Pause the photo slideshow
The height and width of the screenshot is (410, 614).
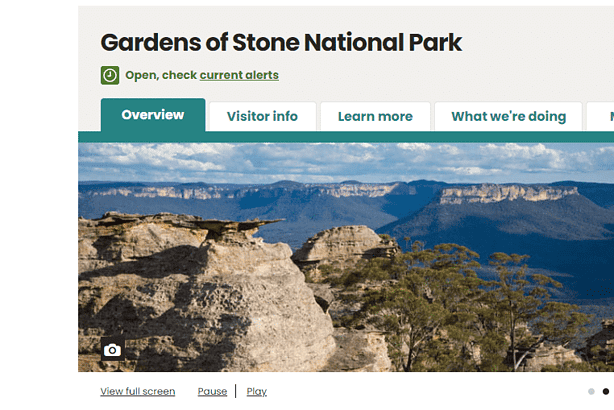point(212,391)
